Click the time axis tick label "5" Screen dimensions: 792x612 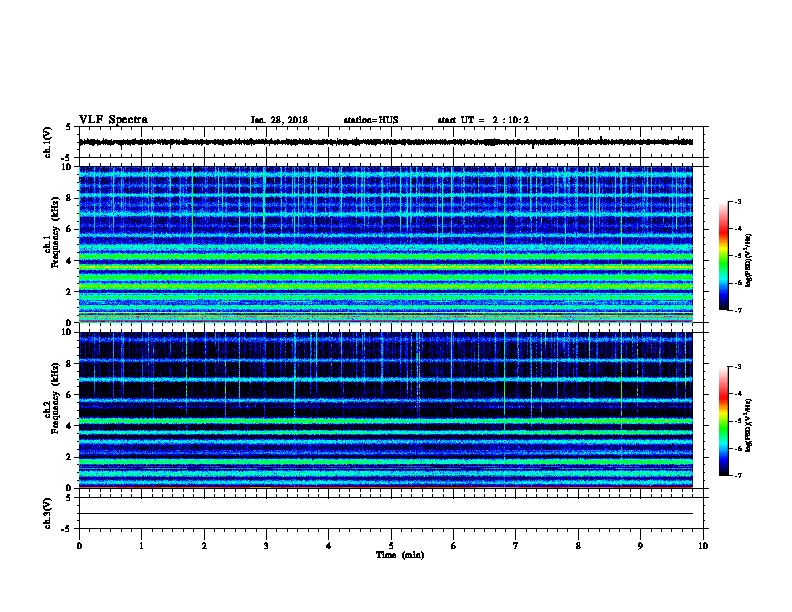391,546
